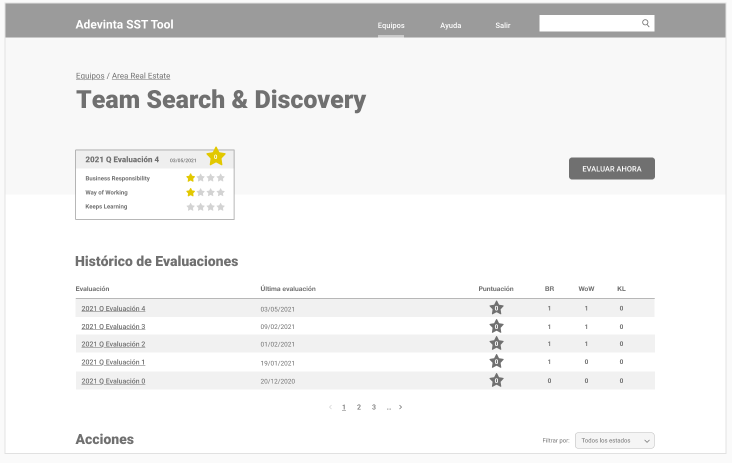Click score star icon for 2021 Q Evaluación 4 row
Viewport: 732px width, 463px height.
coord(496,308)
